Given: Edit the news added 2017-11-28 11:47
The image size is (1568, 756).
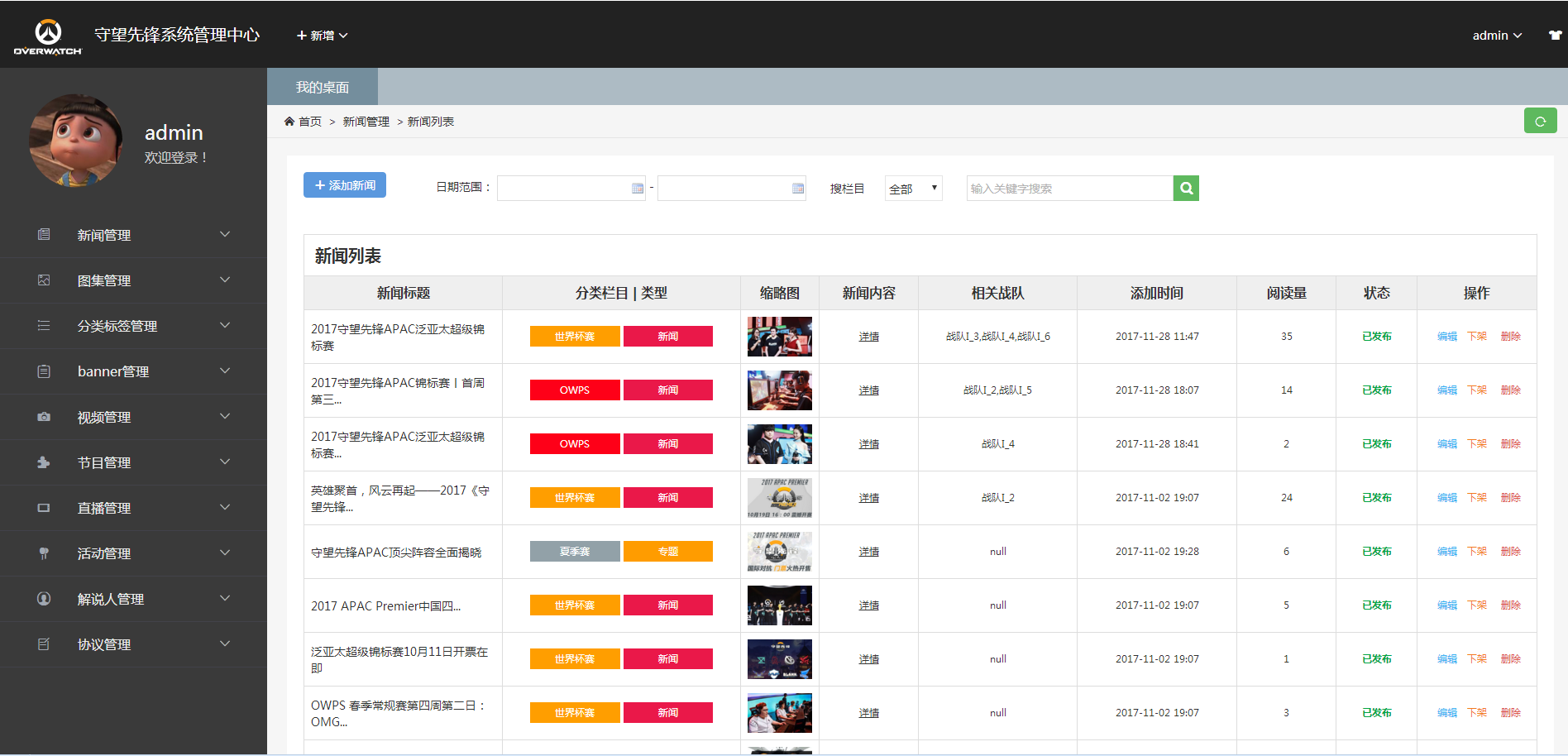Looking at the screenshot, I should point(1446,337).
